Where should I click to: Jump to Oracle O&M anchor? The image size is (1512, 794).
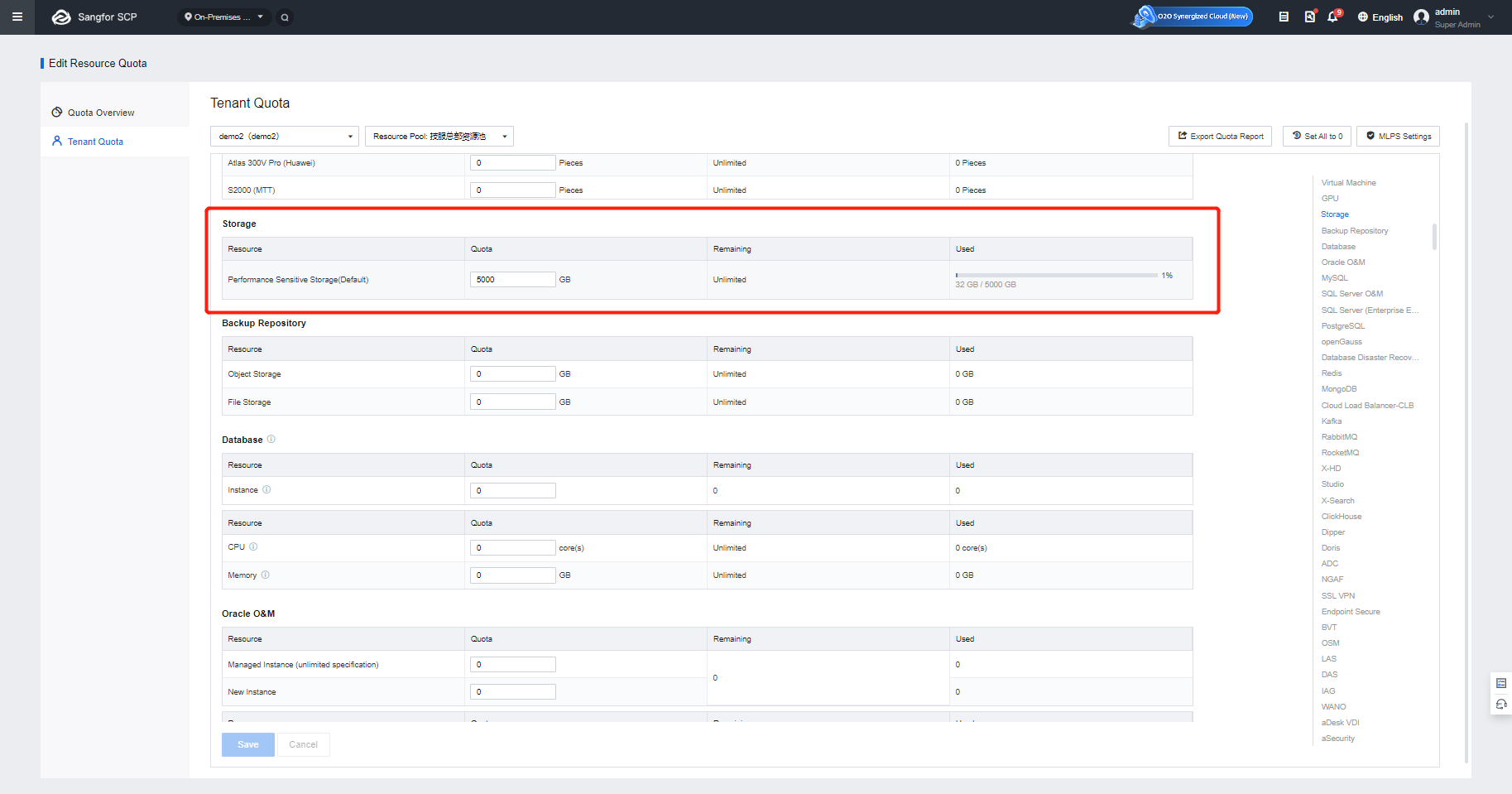tap(1343, 262)
